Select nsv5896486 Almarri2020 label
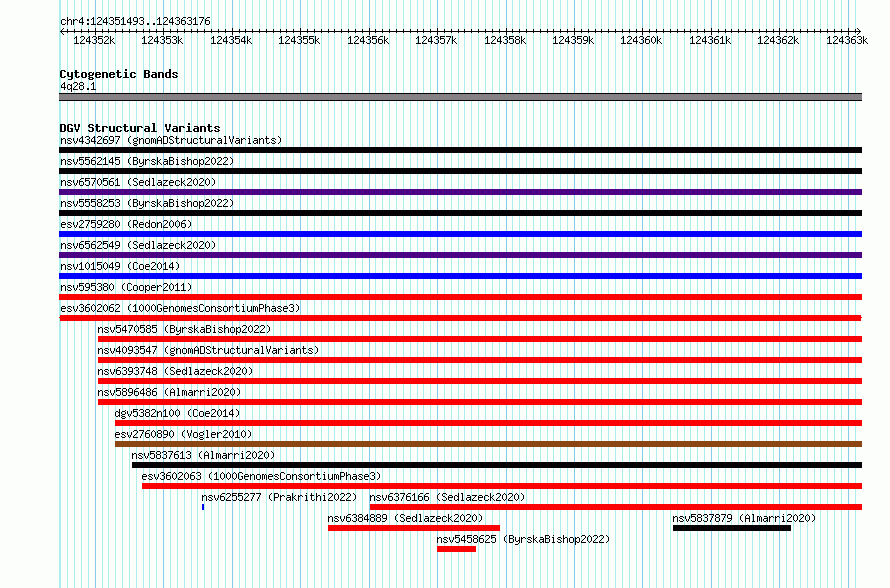The height and width of the screenshot is (588, 890). 169,392
